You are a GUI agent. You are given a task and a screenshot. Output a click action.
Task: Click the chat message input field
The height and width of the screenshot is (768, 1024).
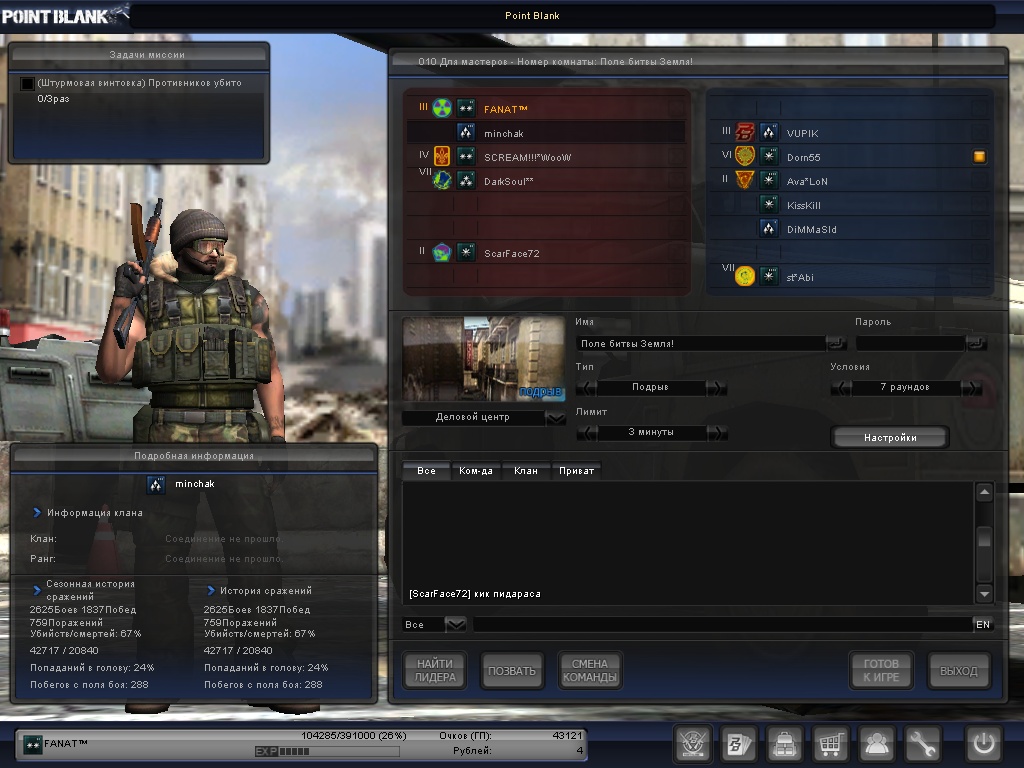722,624
